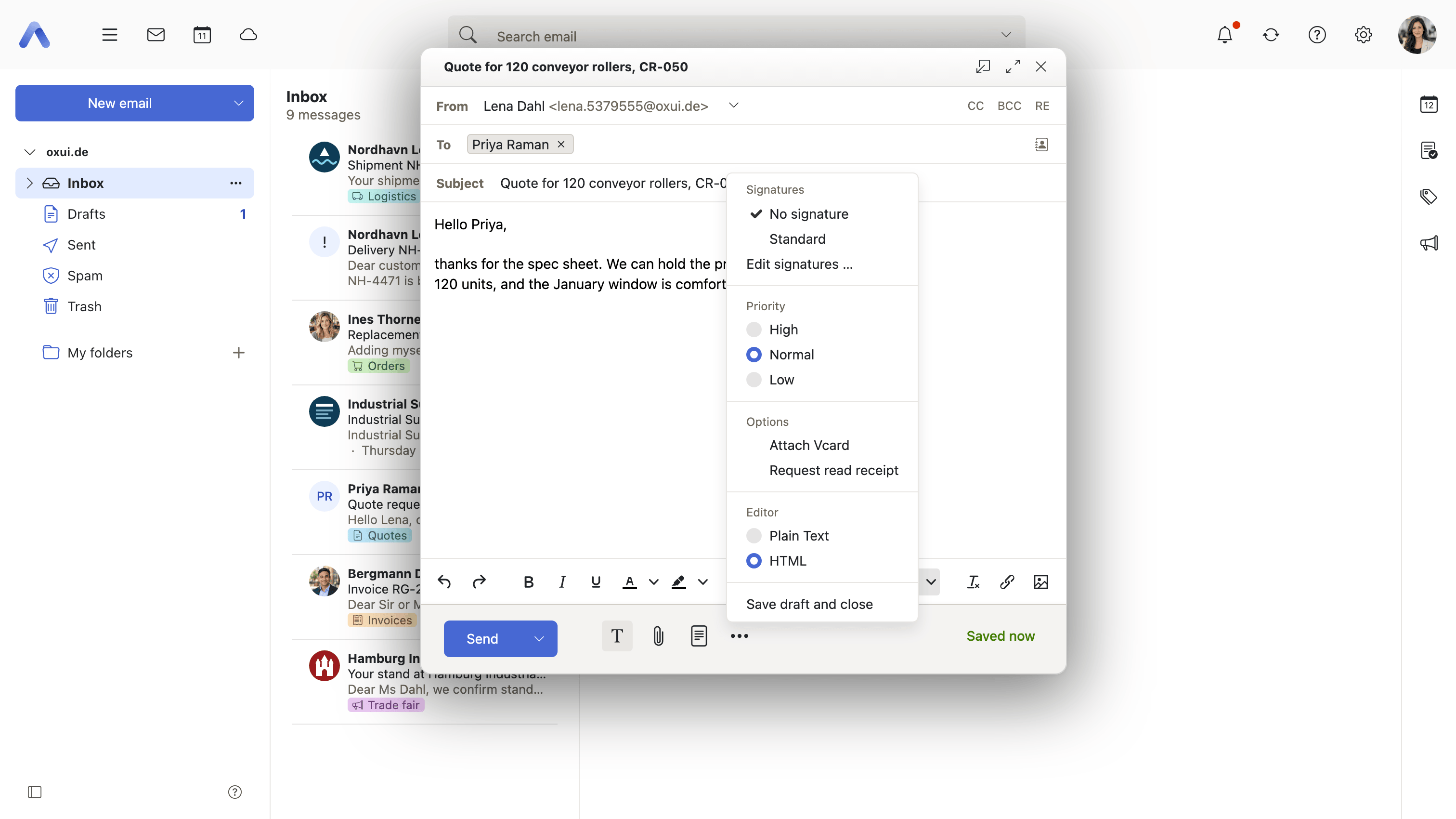Open the From sender dropdown chevron
Image resolution: width=1456 pixels, height=819 pixels.
(x=734, y=106)
